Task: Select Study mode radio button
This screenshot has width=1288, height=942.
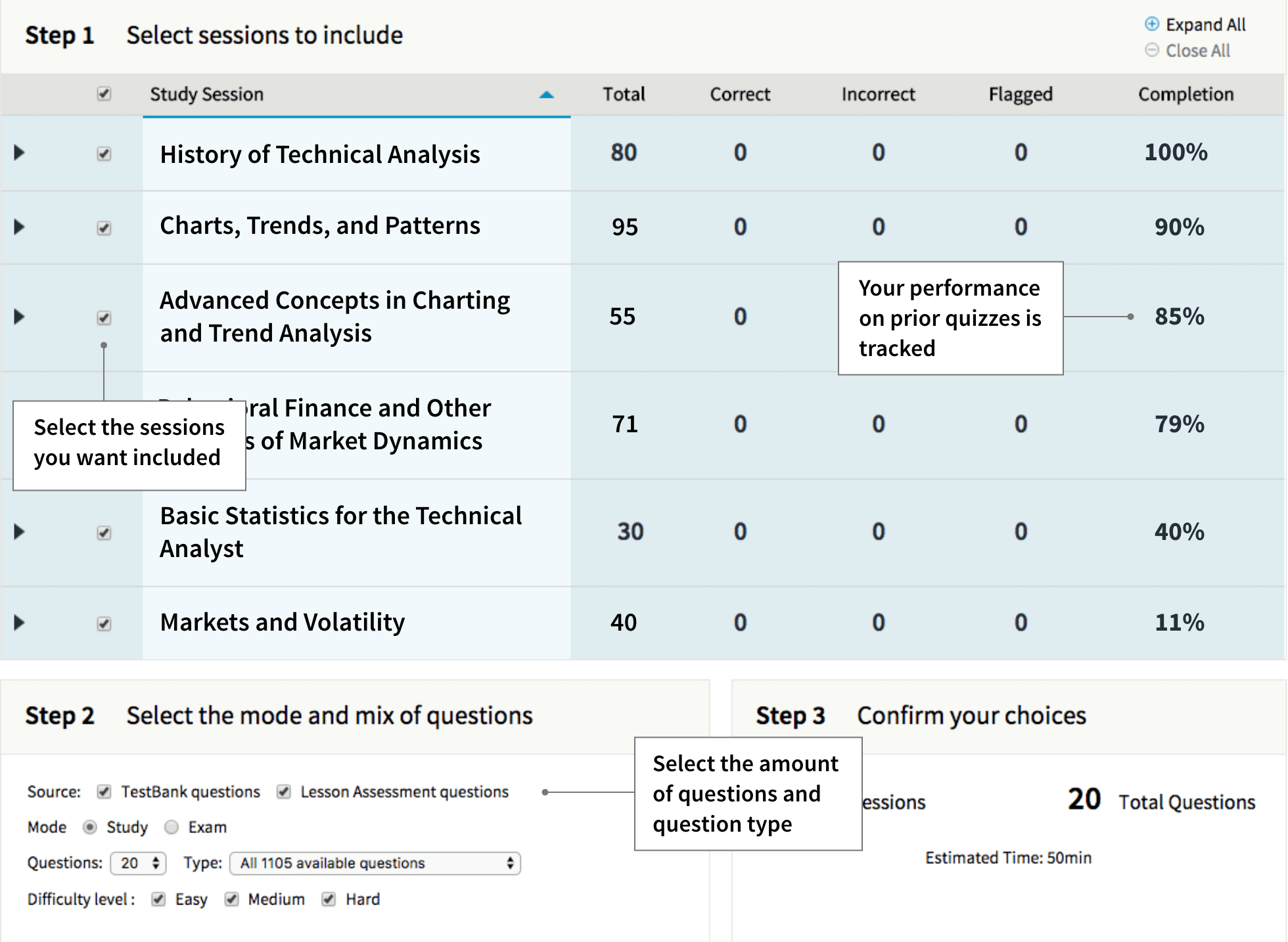Action: pos(90,827)
